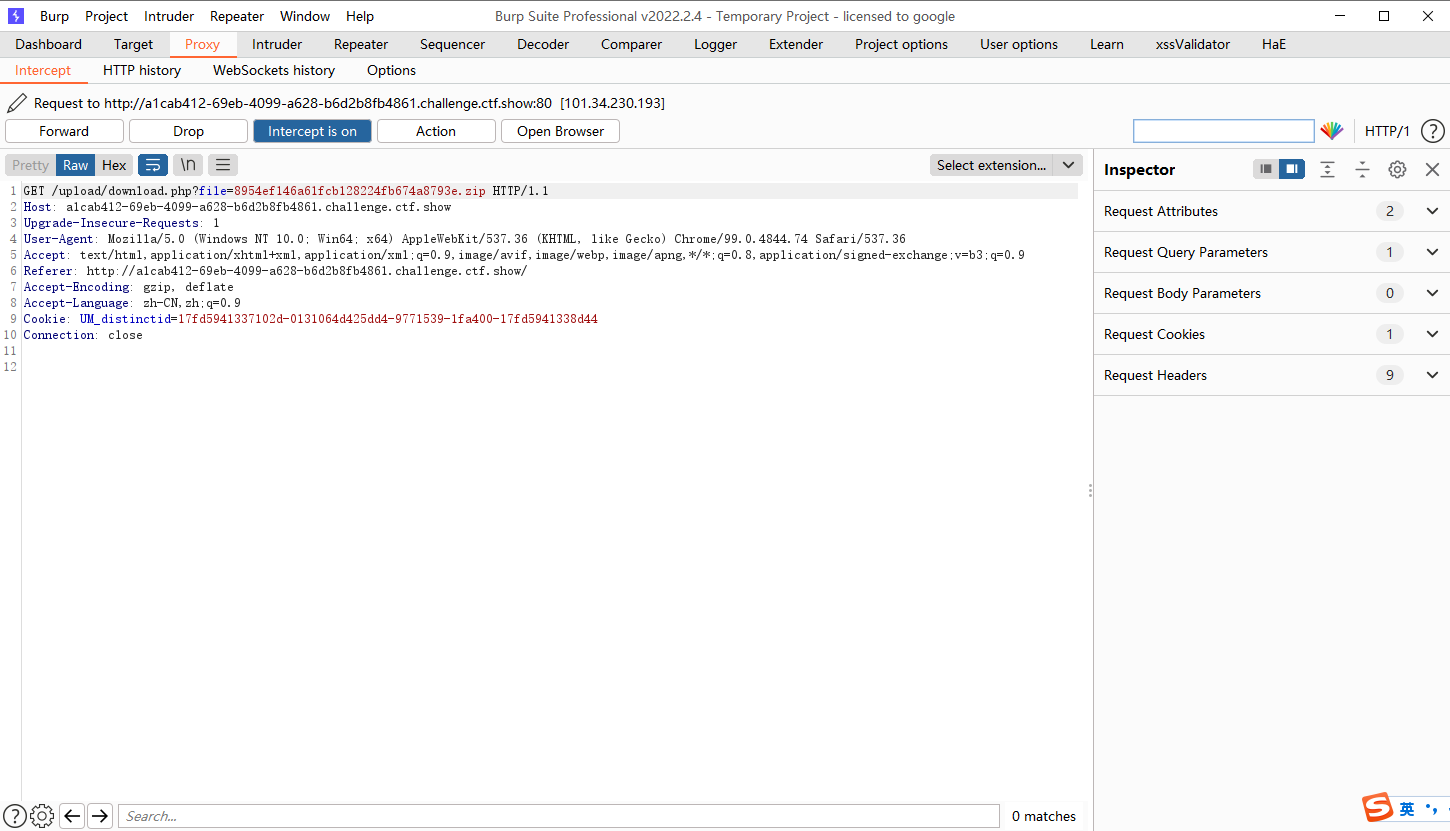Open the Window menu
Viewport: 1450px width, 831px height.
point(305,16)
